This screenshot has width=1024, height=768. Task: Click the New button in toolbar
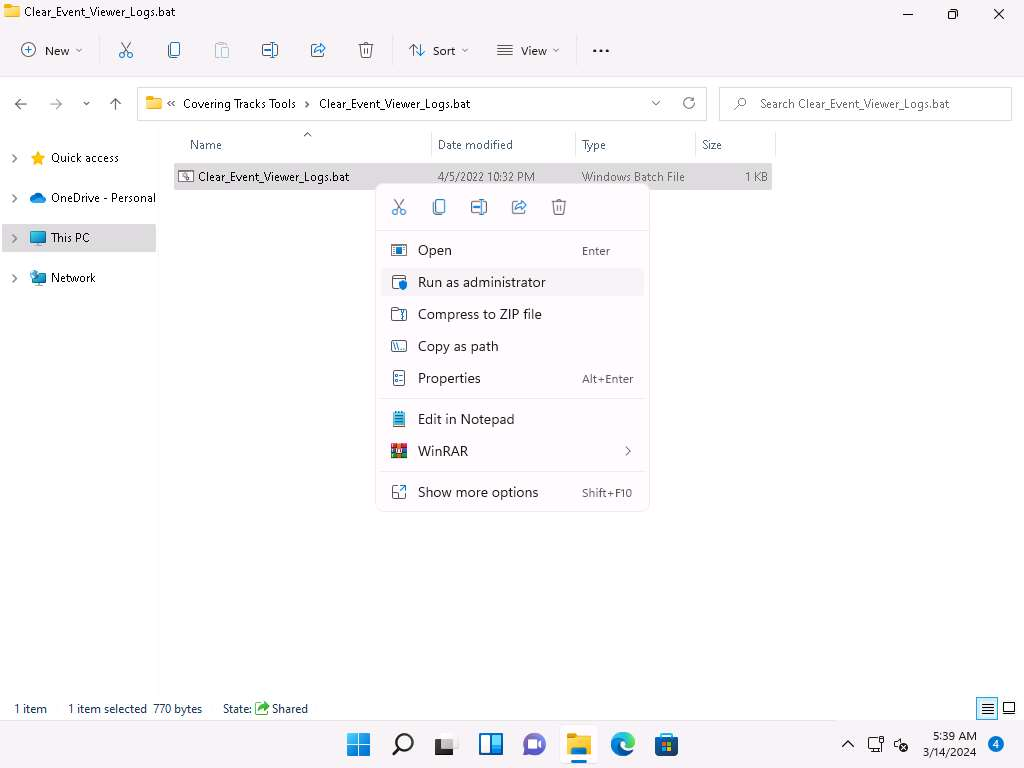[x=52, y=50]
